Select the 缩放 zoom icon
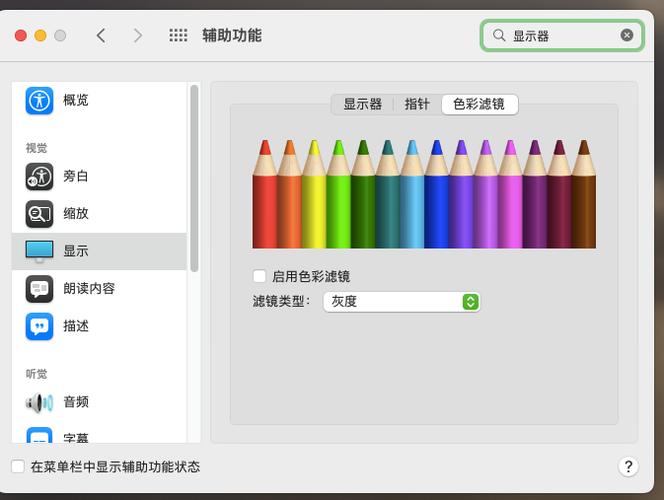 click(x=39, y=214)
